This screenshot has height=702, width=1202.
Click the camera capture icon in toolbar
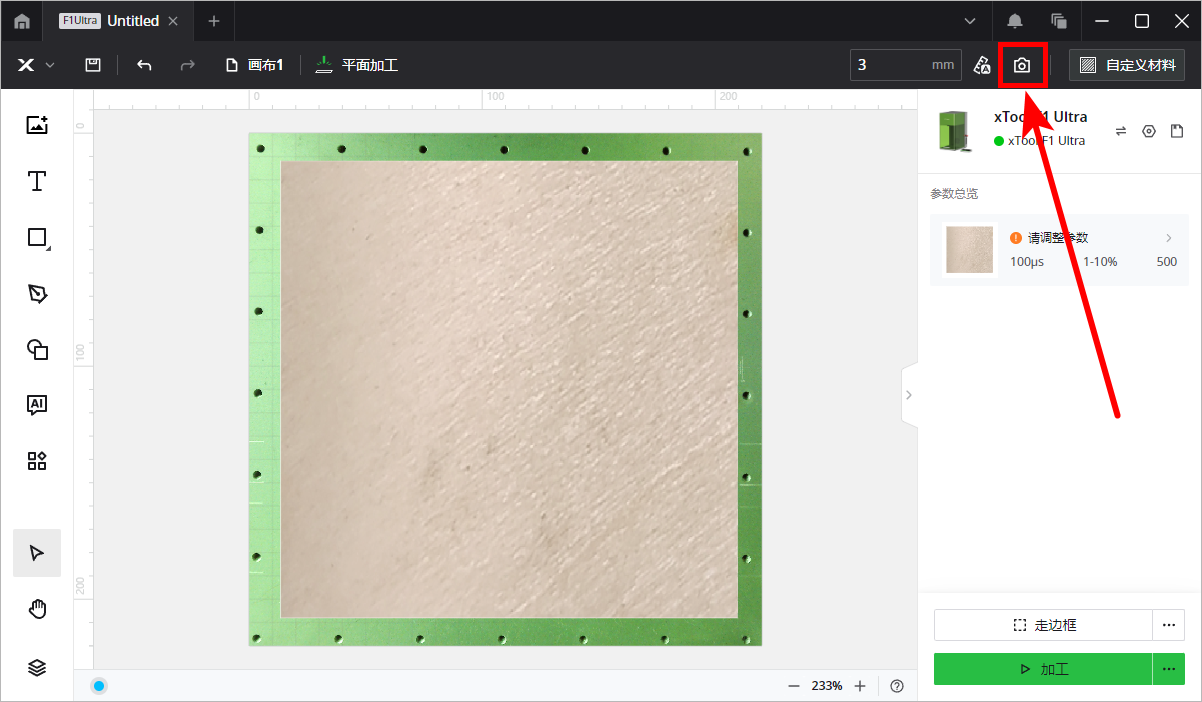pyautogui.click(x=1021, y=65)
